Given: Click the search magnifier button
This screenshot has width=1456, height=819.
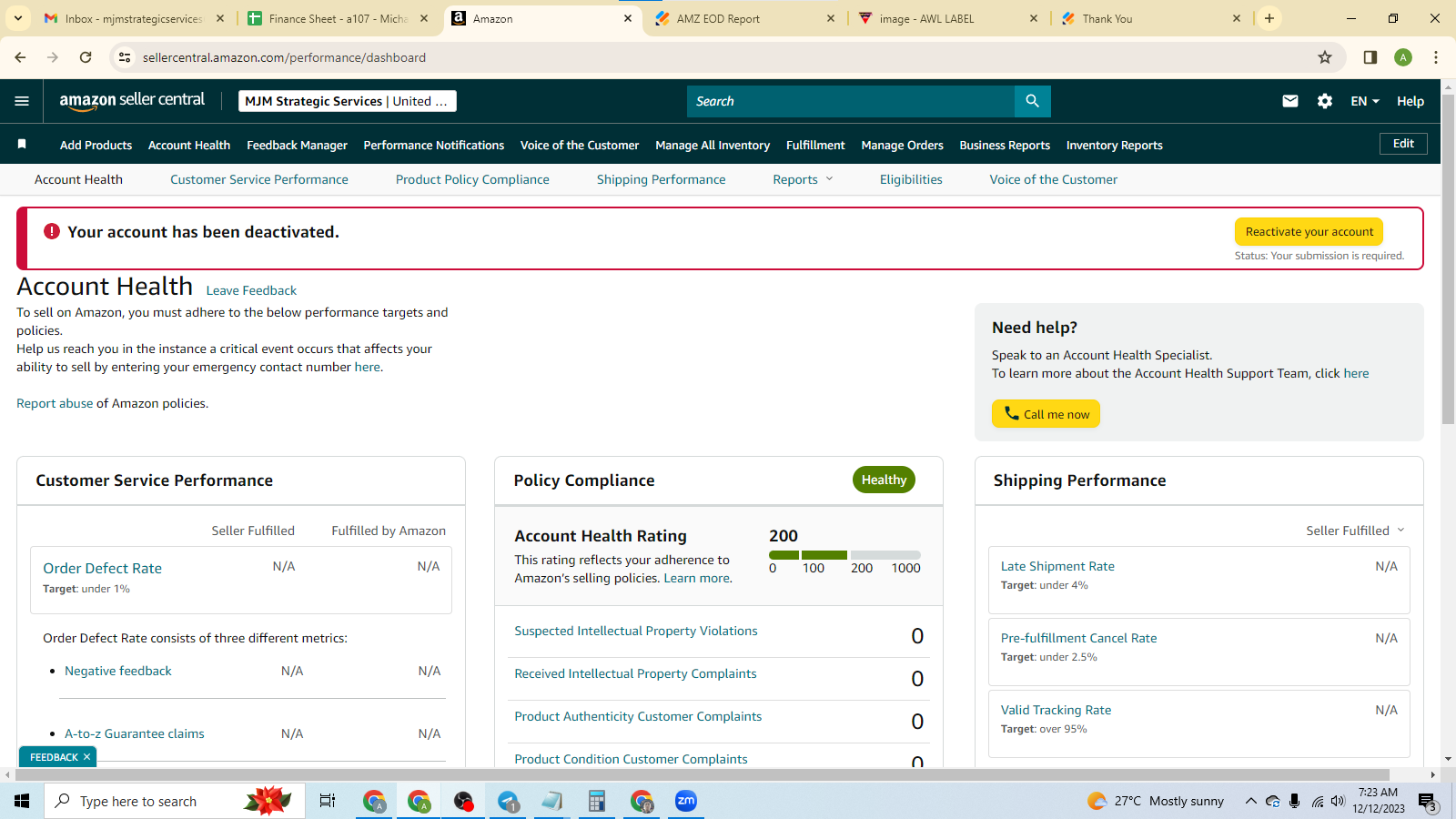Looking at the screenshot, I should [1032, 101].
